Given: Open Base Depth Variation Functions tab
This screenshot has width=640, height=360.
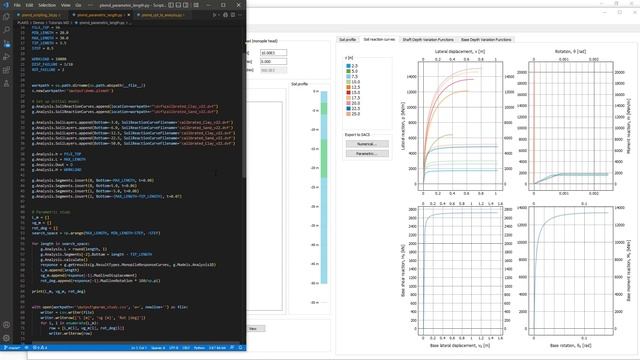Looking at the screenshot, I should pos(486,40).
